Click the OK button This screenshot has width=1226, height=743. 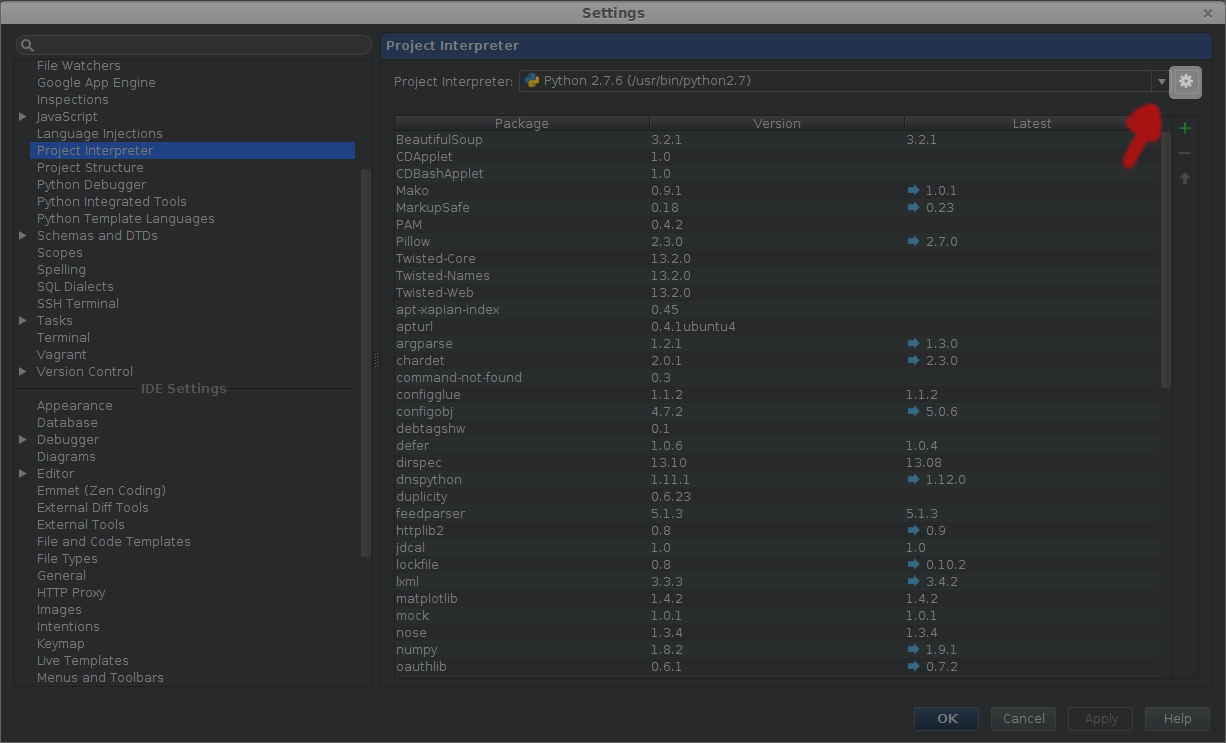coord(947,718)
